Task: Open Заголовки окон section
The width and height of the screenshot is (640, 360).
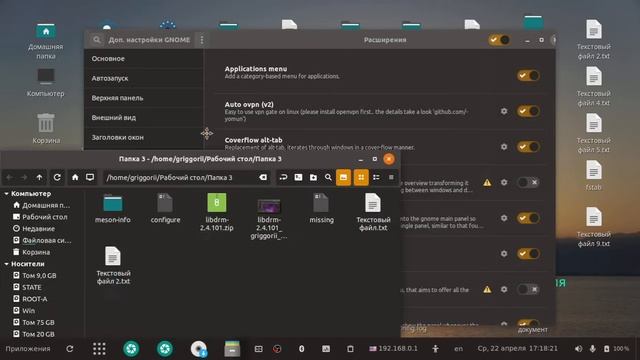Action: pos(144,138)
